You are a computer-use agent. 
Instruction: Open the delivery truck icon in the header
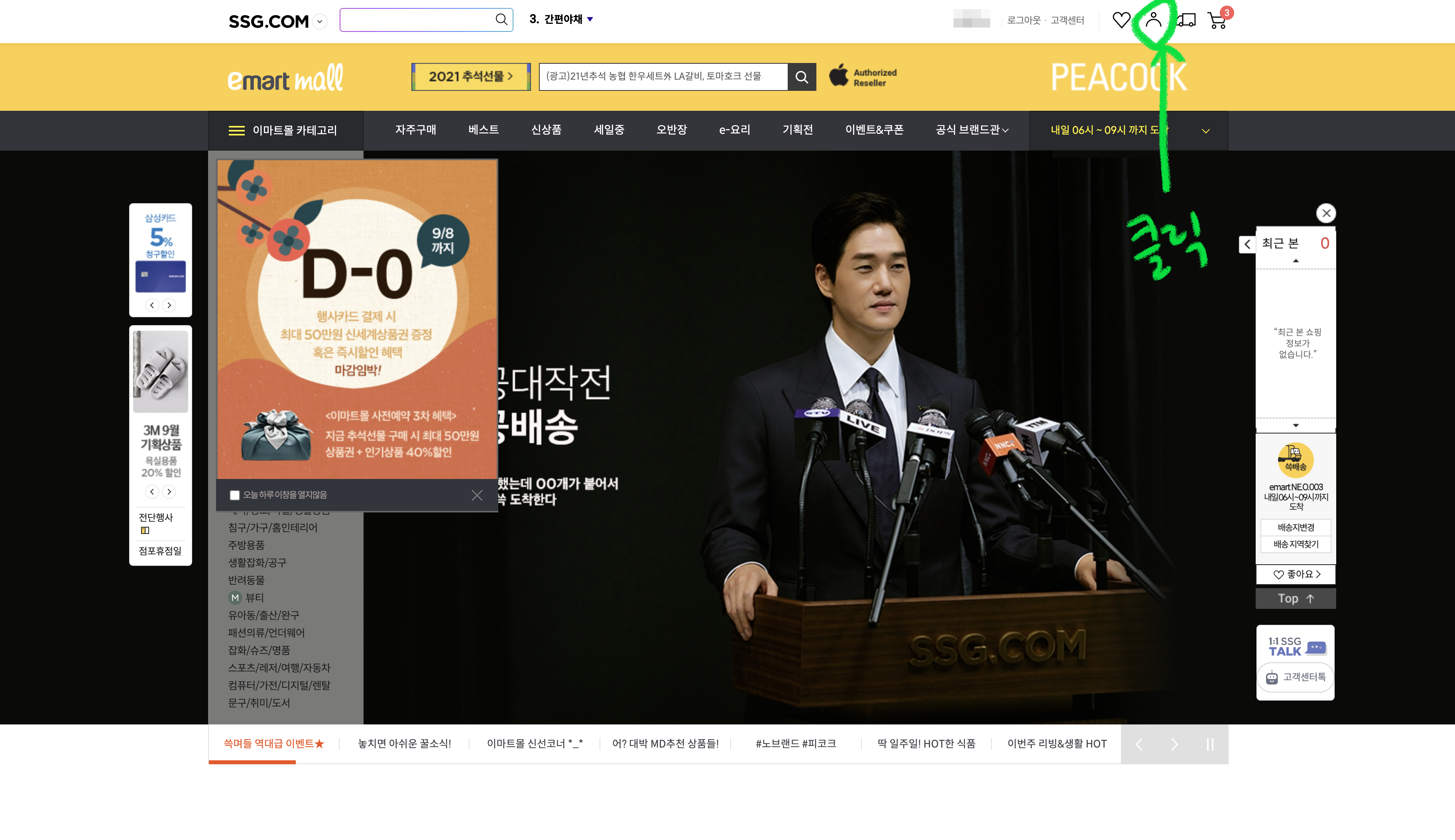click(1187, 20)
